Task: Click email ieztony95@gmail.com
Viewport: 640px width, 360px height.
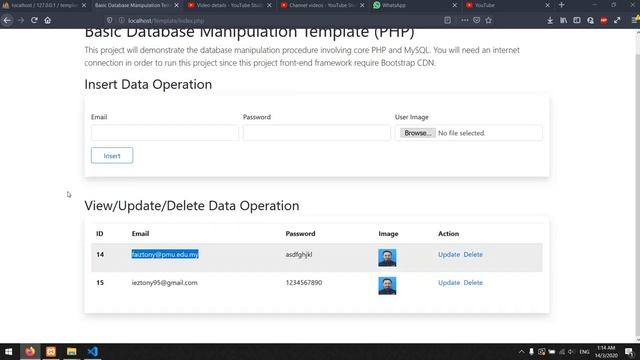Action: (x=164, y=282)
